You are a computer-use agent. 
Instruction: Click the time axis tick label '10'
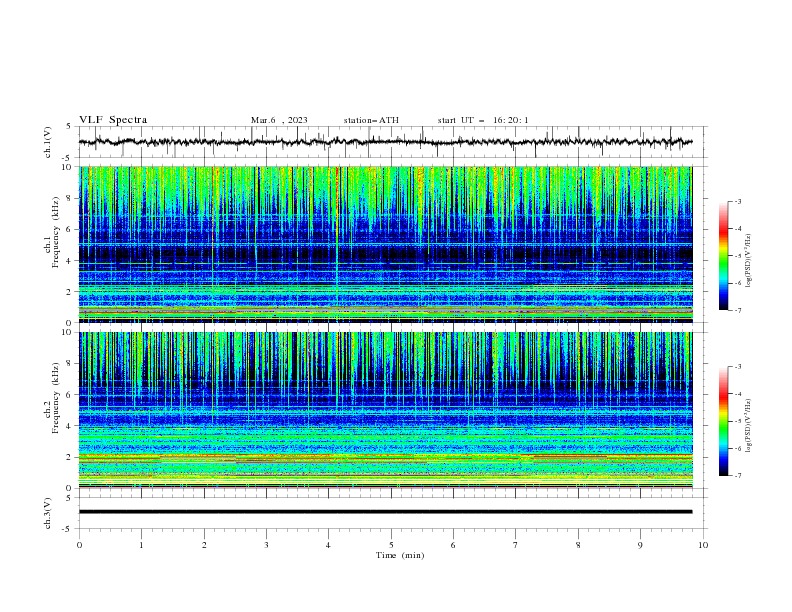tap(703, 545)
